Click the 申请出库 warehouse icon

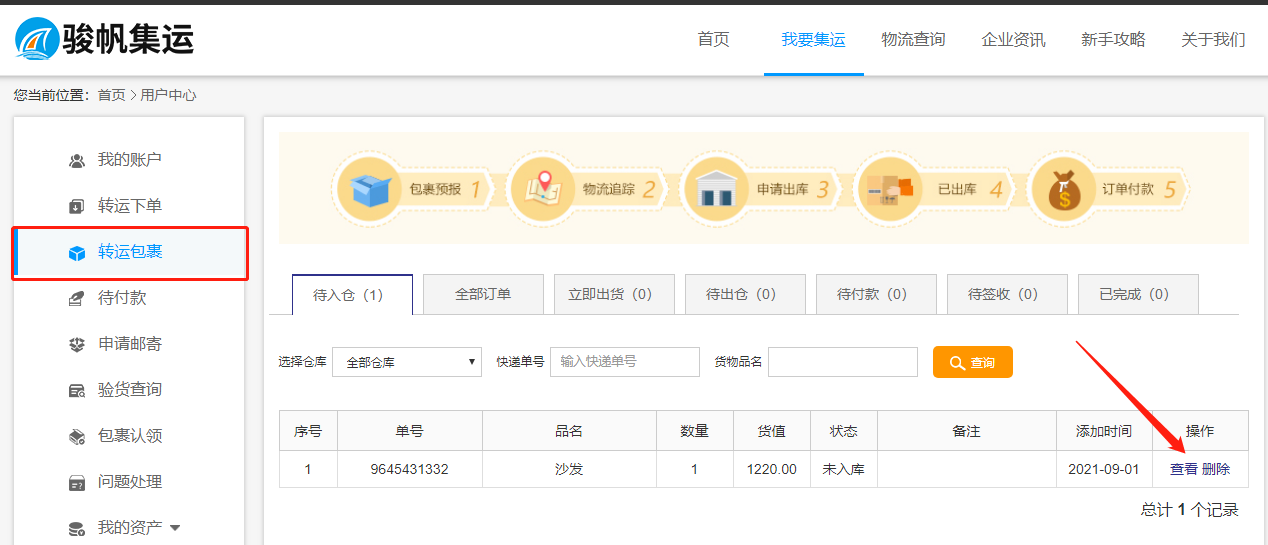pyautogui.click(x=714, y=188)
